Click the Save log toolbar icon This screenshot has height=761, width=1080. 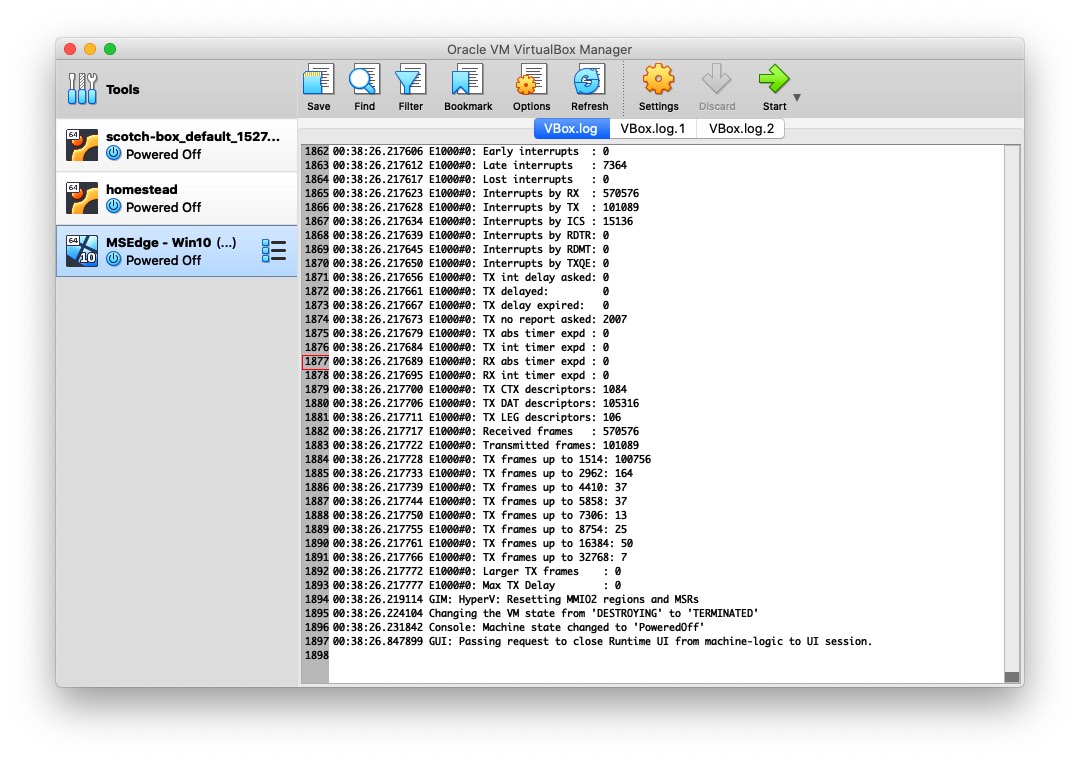pyautogui.click(x=318, y=80)
